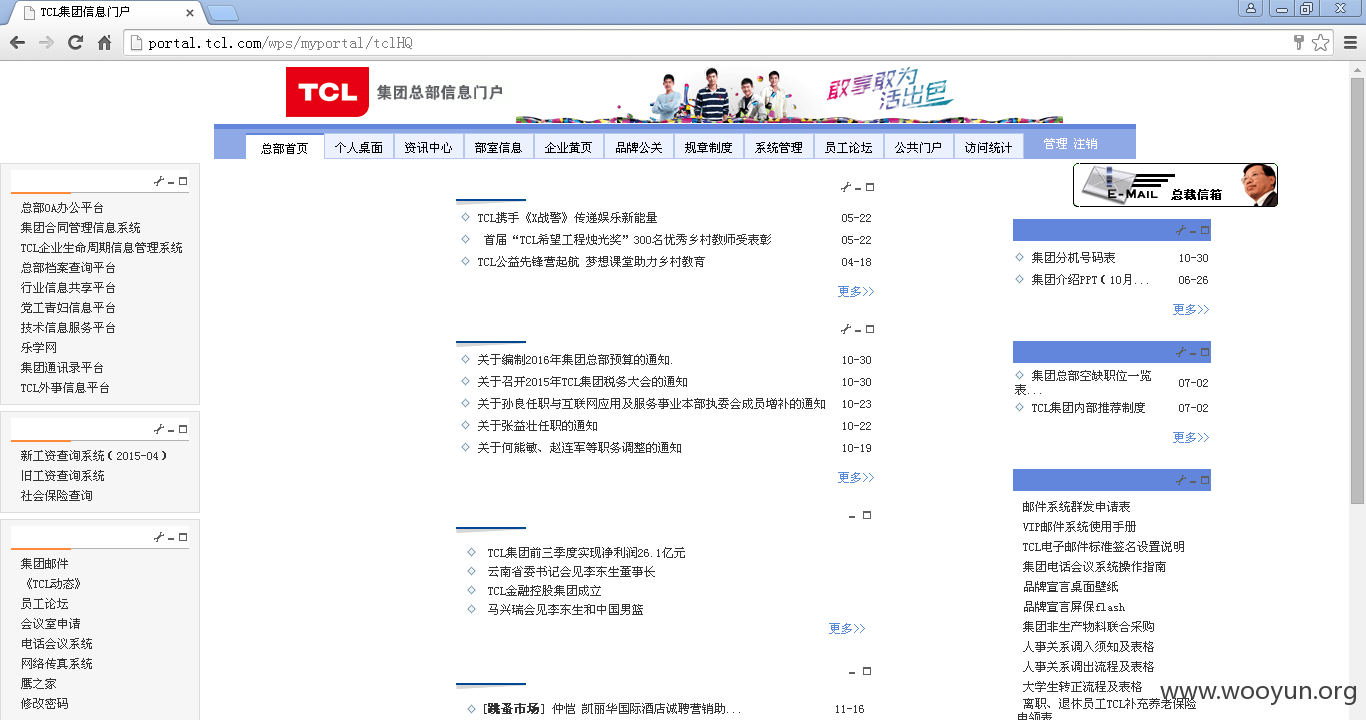
Task: Open the 规章制度 tab
Action: tap(708, 147)
